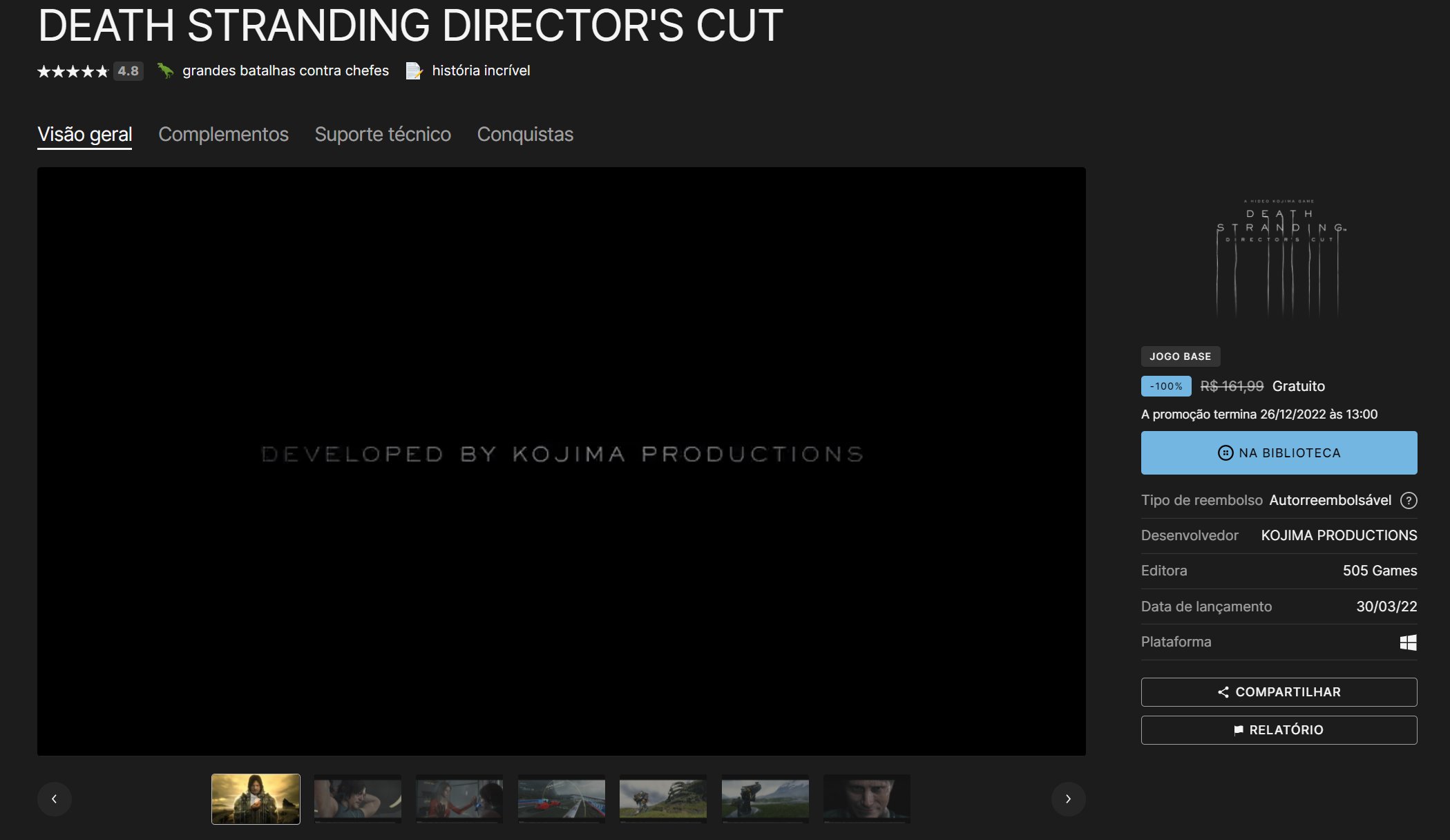The height and width of the screenshot is (840, 1450).
Task: Select the trailer thumbnail with play icon
Action: coord(256,799)
